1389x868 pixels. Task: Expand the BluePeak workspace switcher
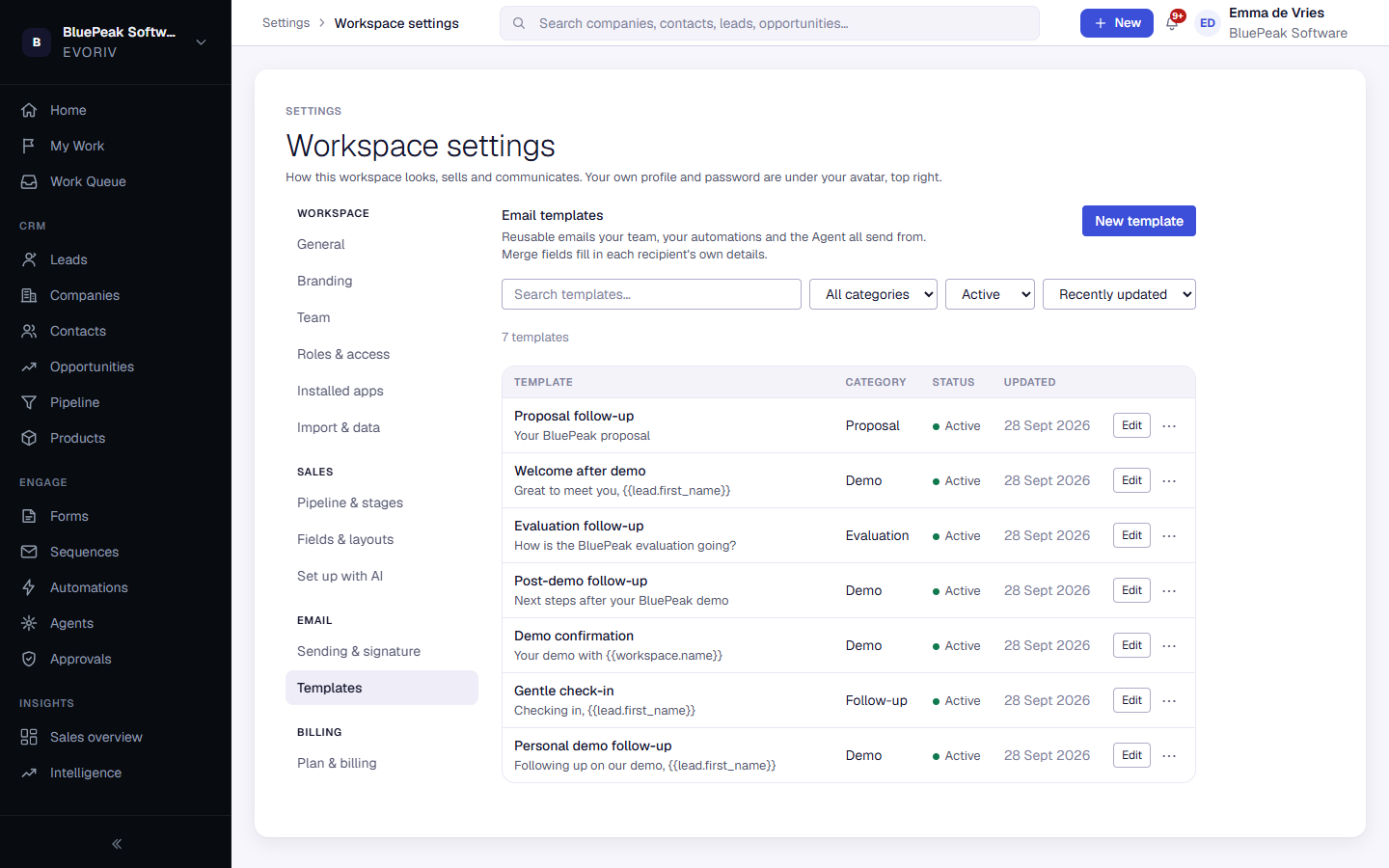116,41
